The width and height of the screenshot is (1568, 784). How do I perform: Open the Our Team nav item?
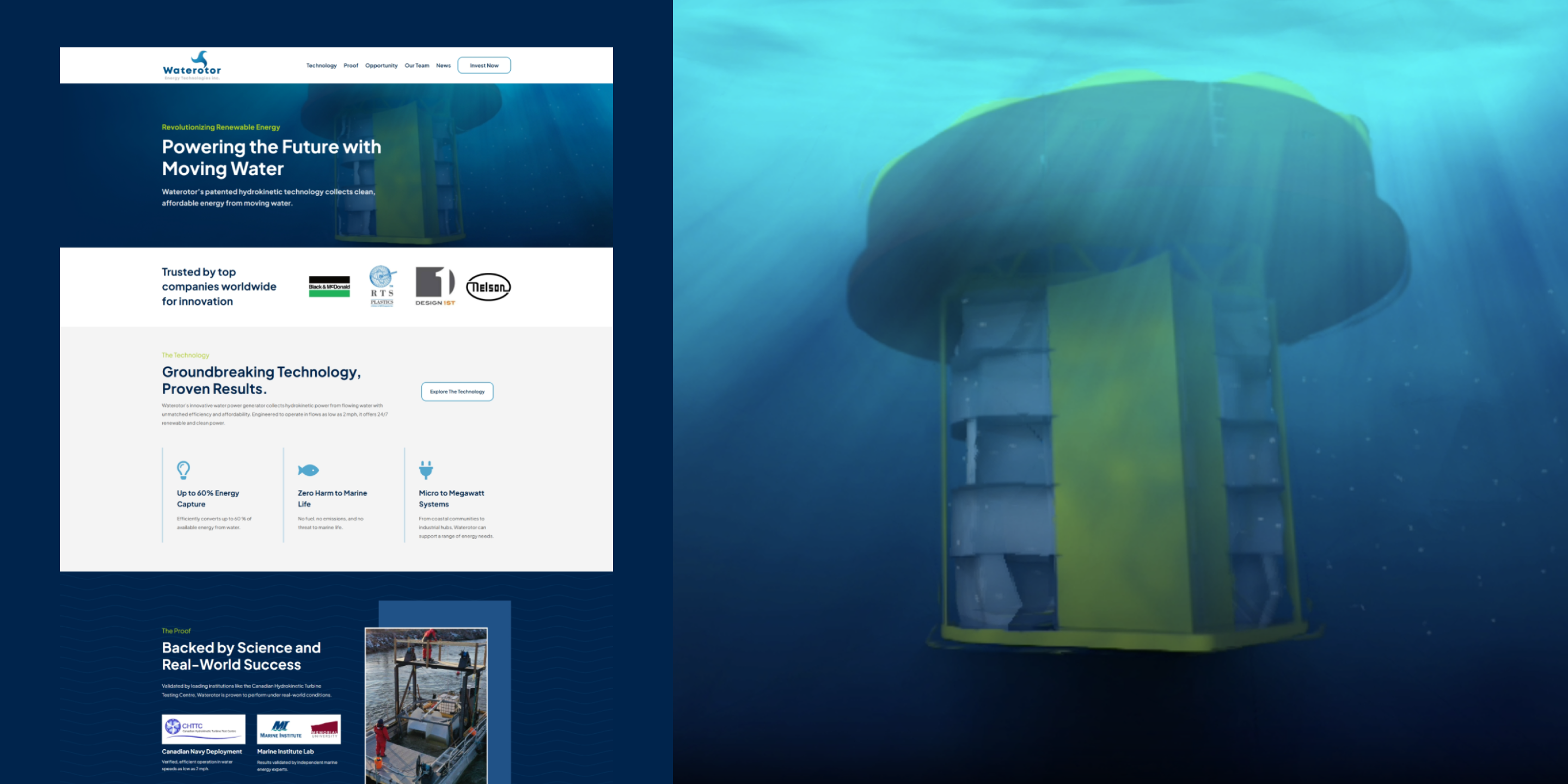point(417,66)
